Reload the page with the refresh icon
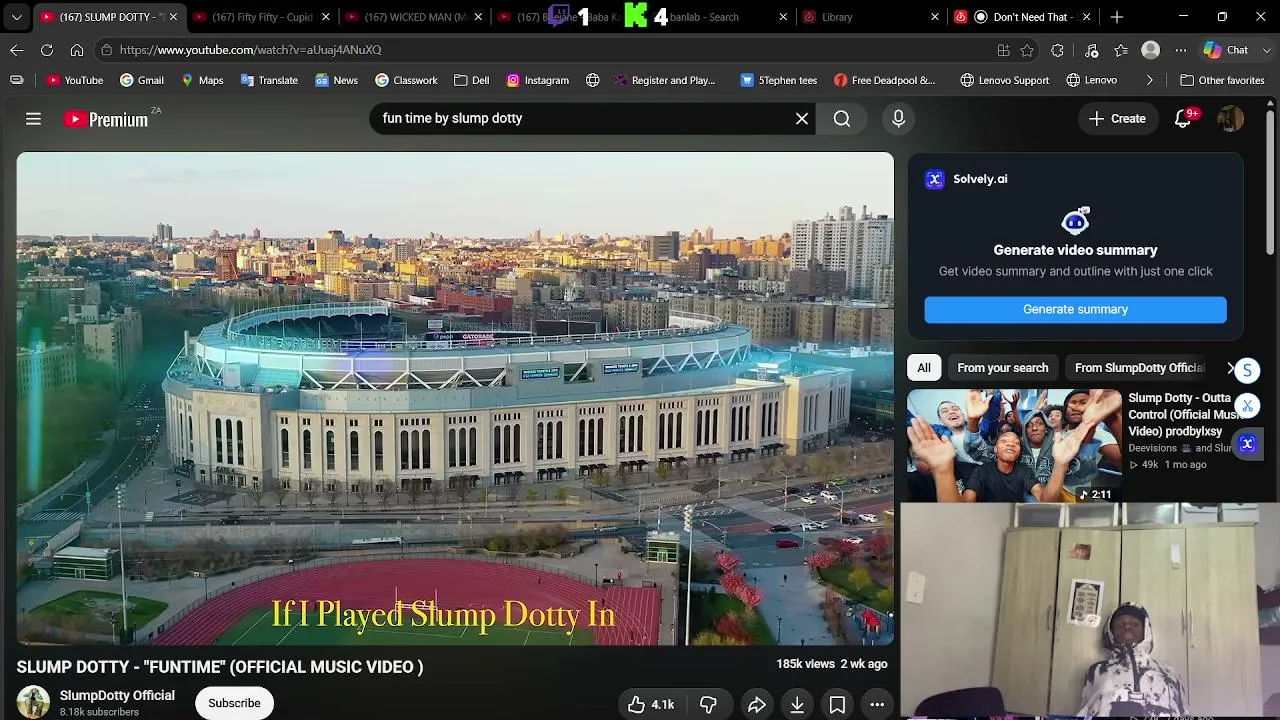The width and height of the screenshot is (1280, 720). 47,50
